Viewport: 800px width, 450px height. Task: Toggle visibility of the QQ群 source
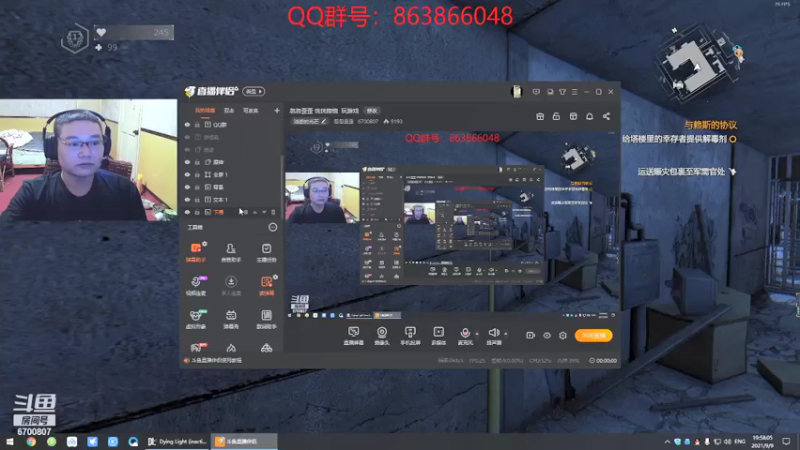click(187, 124)
